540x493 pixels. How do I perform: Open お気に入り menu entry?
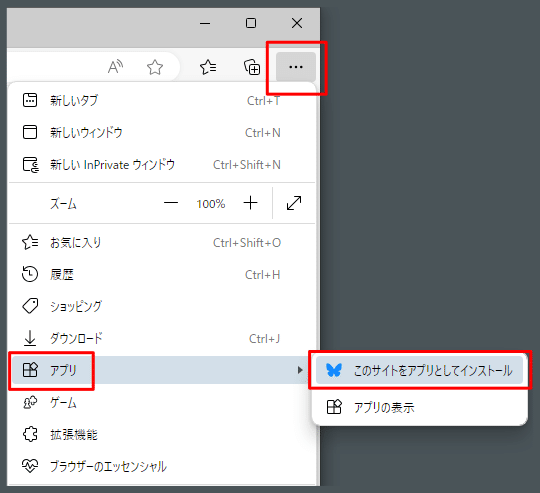click(x=162, y=243)
